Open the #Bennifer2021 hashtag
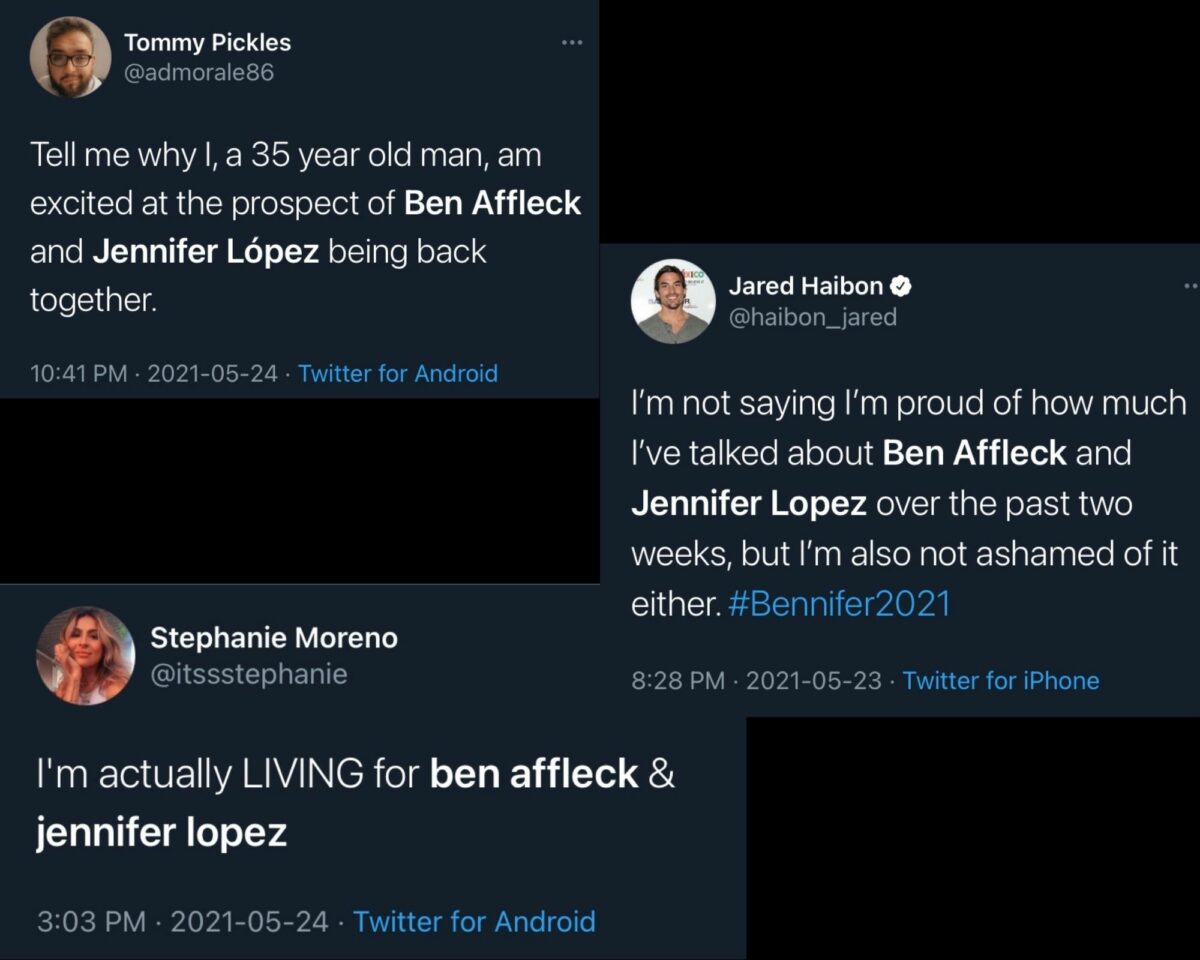Screen dimensions: 1200x960 (839, 604)
